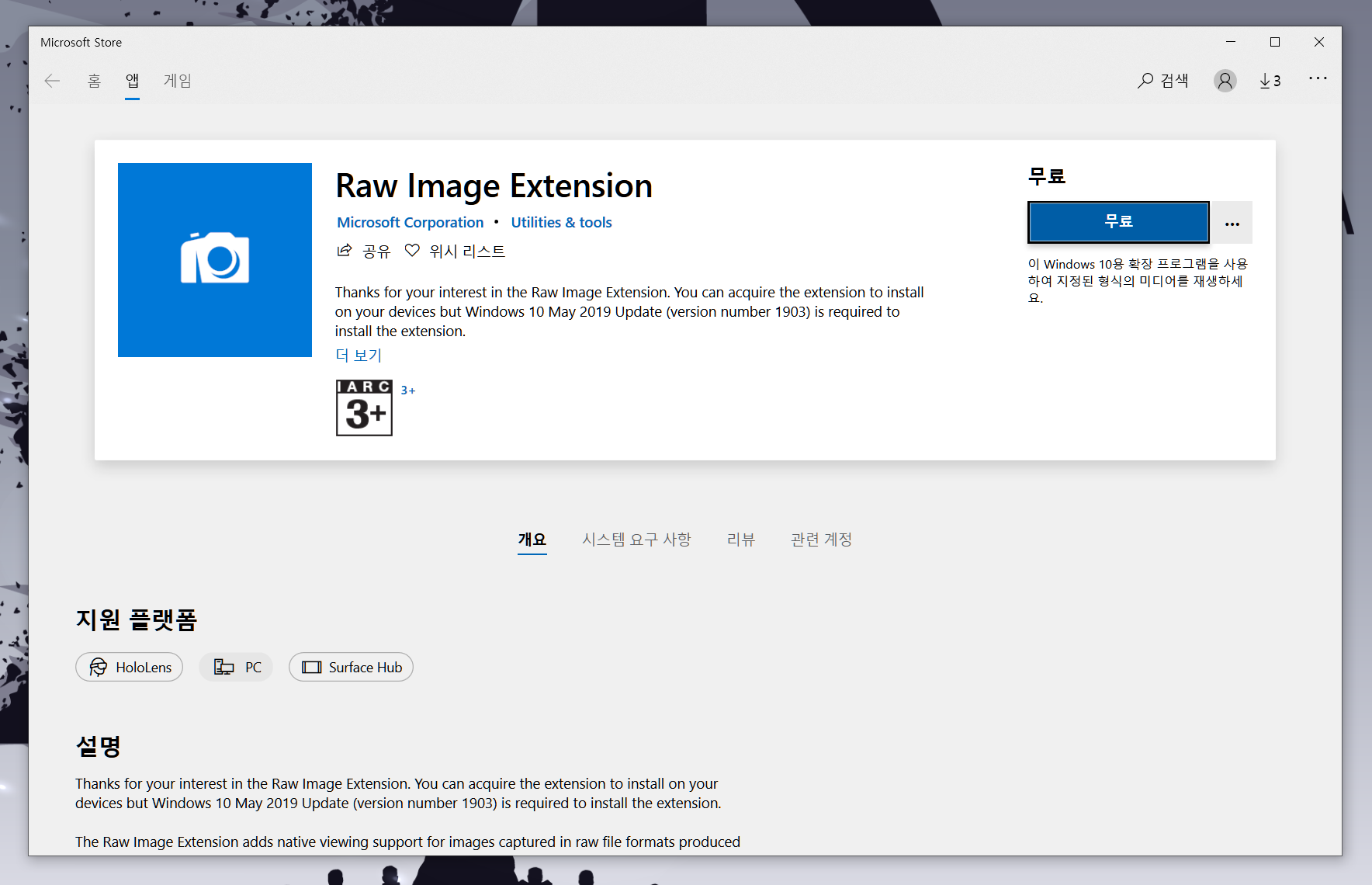Click the Windows 10용 확장 프로그램 note
Image resolution: width=1372 pixels, height=885 pixels.
1138,280
